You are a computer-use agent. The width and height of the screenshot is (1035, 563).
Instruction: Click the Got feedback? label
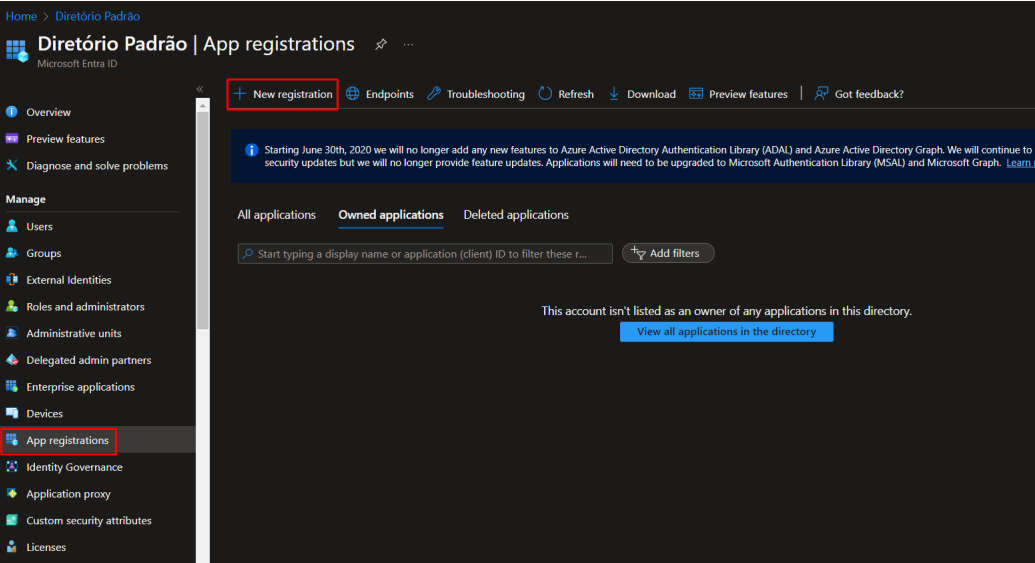[x=869, y=94]
